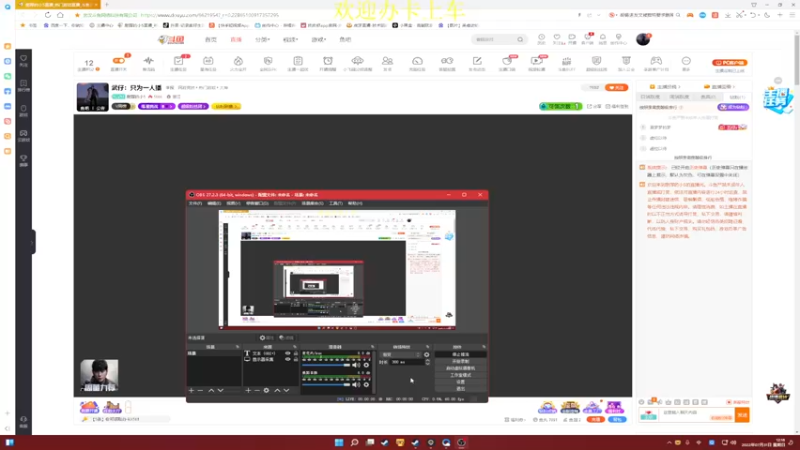Open the notifications bell icon in Douyu header
Image resolution: width=800 pixels, height=450 pixels.
(x=603, y=39)
